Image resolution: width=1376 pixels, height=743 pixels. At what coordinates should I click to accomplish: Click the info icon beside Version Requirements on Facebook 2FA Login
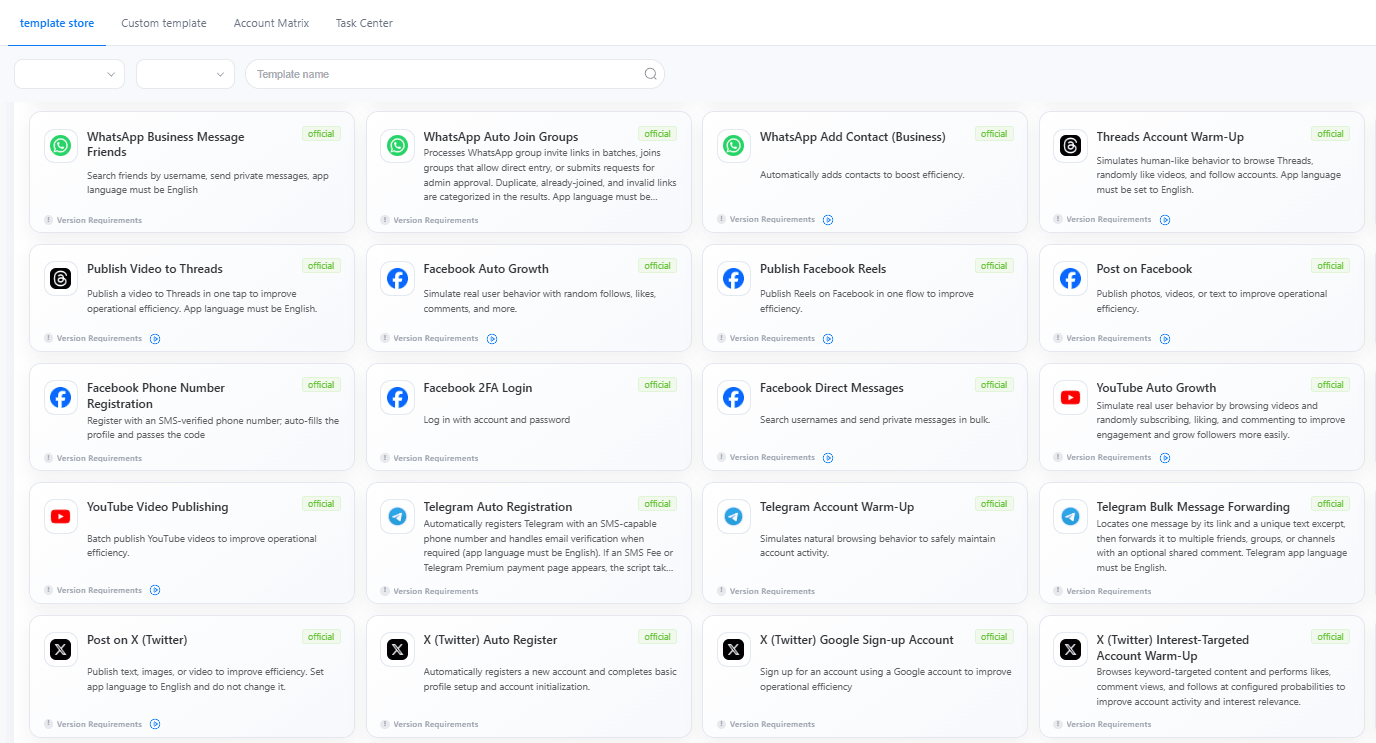385,458
